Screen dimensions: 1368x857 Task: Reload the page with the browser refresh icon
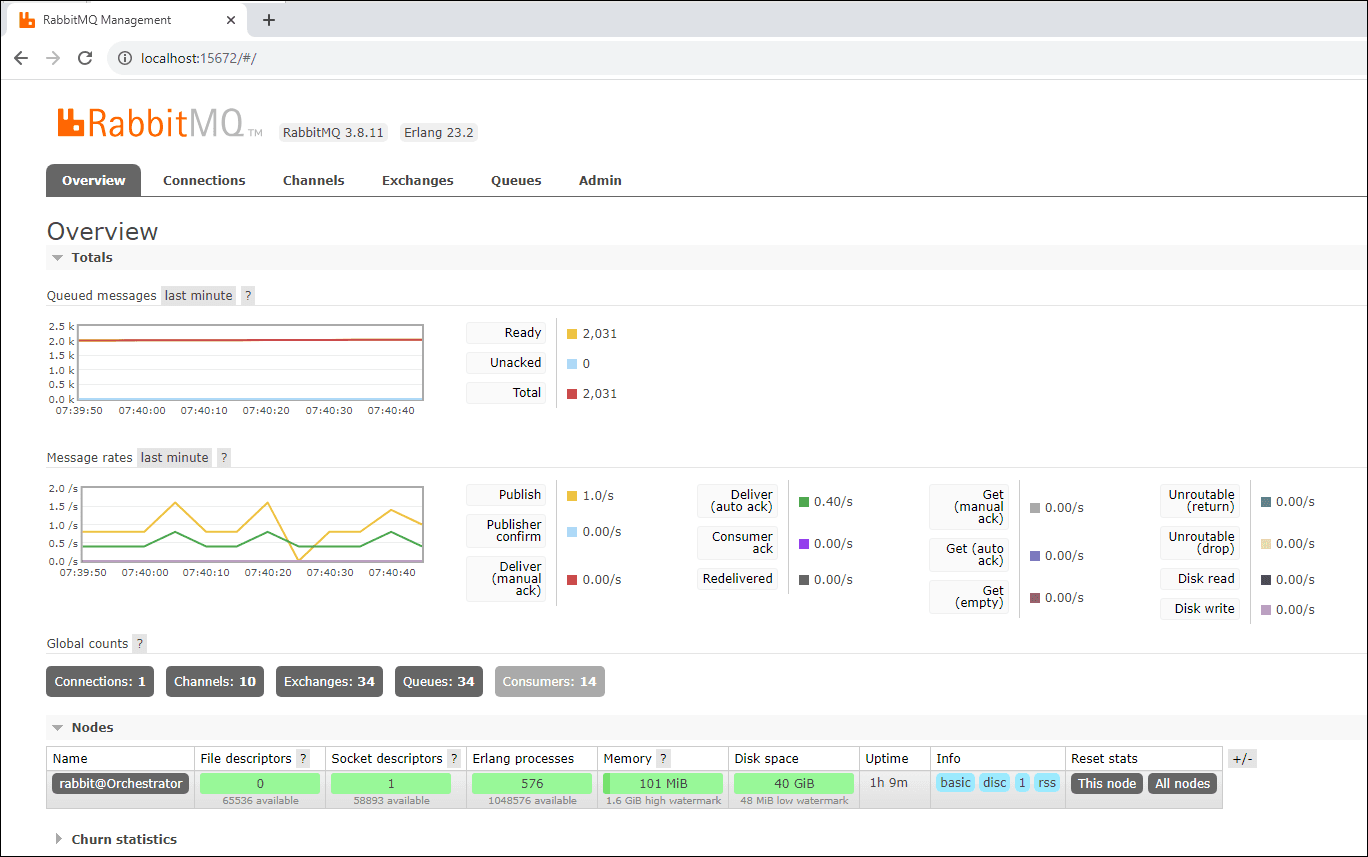[x=85, y=58]
